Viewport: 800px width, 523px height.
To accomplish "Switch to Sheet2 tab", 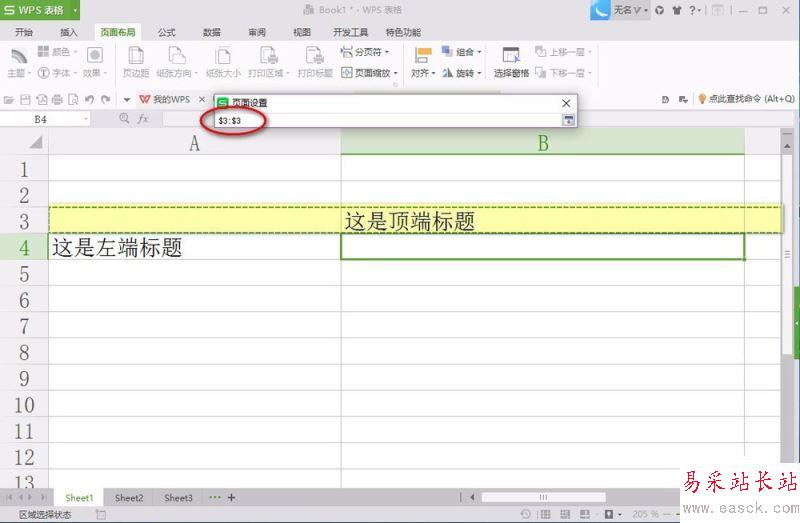I will (129, 497).
